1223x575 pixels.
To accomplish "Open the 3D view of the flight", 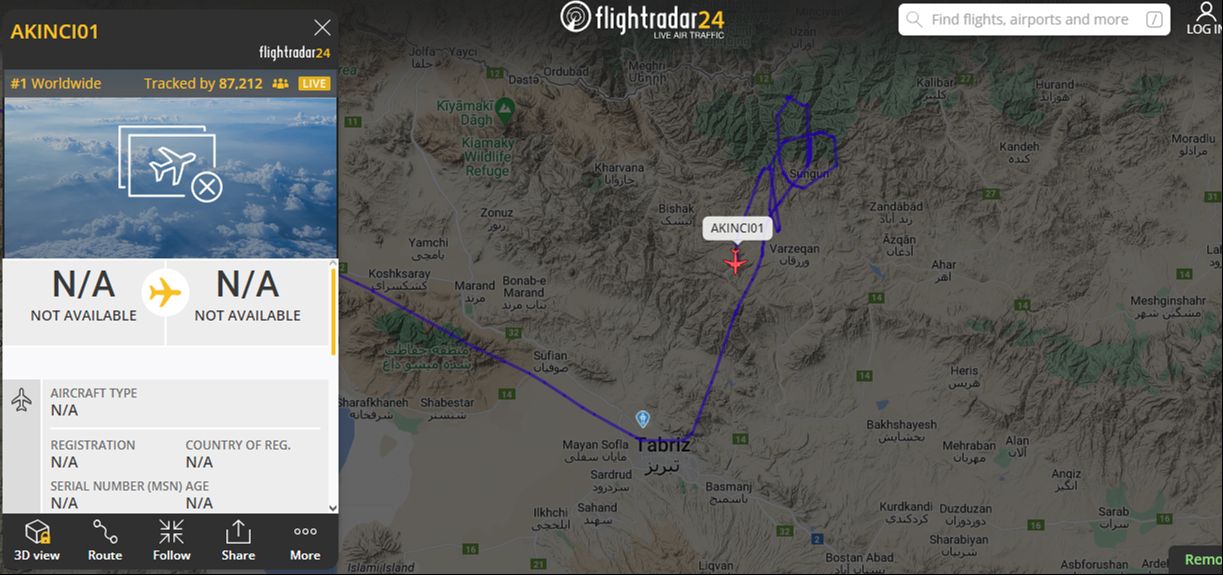I will 37,541.
